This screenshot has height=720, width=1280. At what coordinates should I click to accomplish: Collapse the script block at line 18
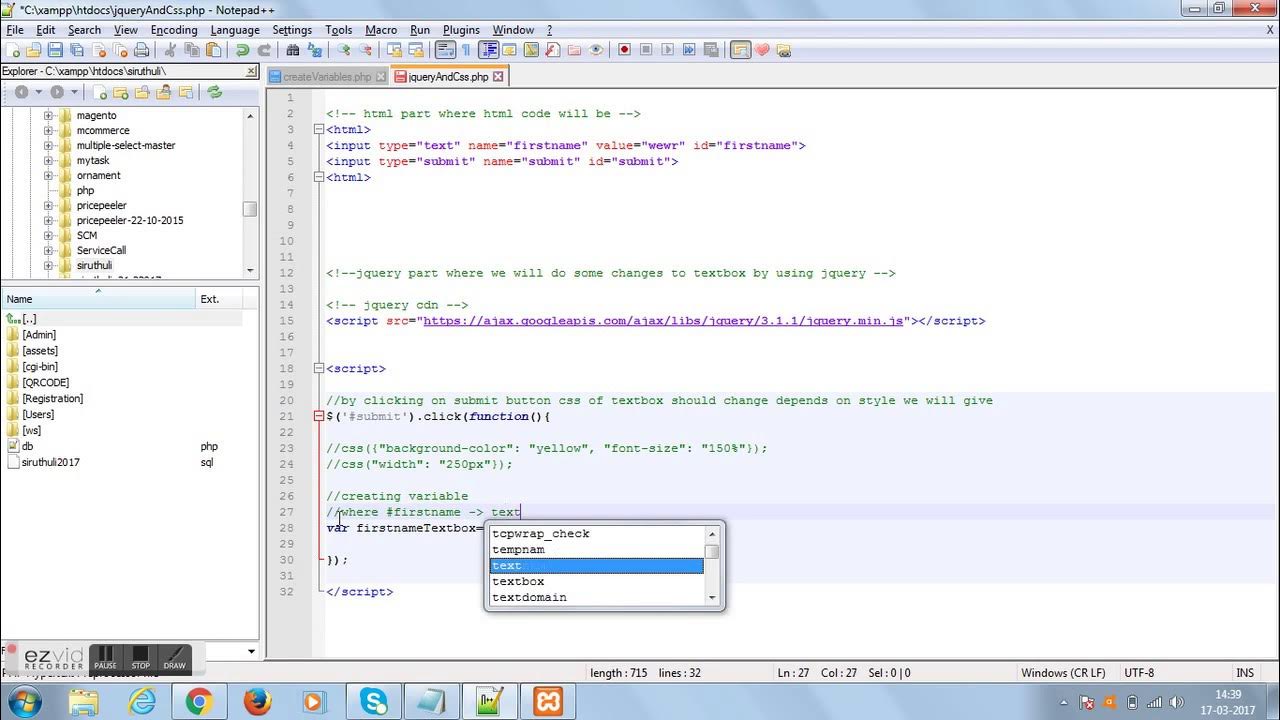point(318,369)
